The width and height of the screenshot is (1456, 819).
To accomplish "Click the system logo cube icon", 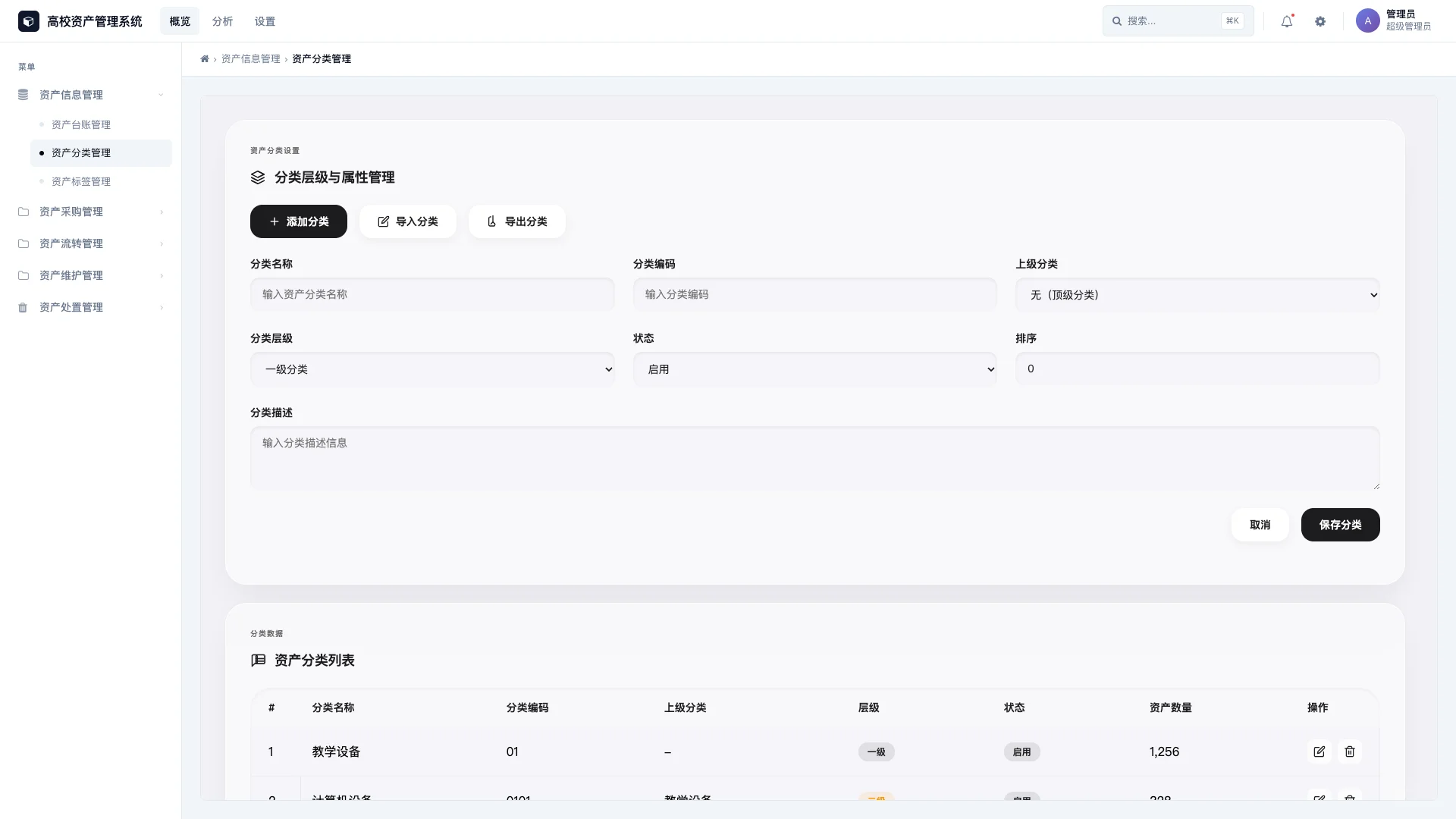I will click(x=29, y=21).
